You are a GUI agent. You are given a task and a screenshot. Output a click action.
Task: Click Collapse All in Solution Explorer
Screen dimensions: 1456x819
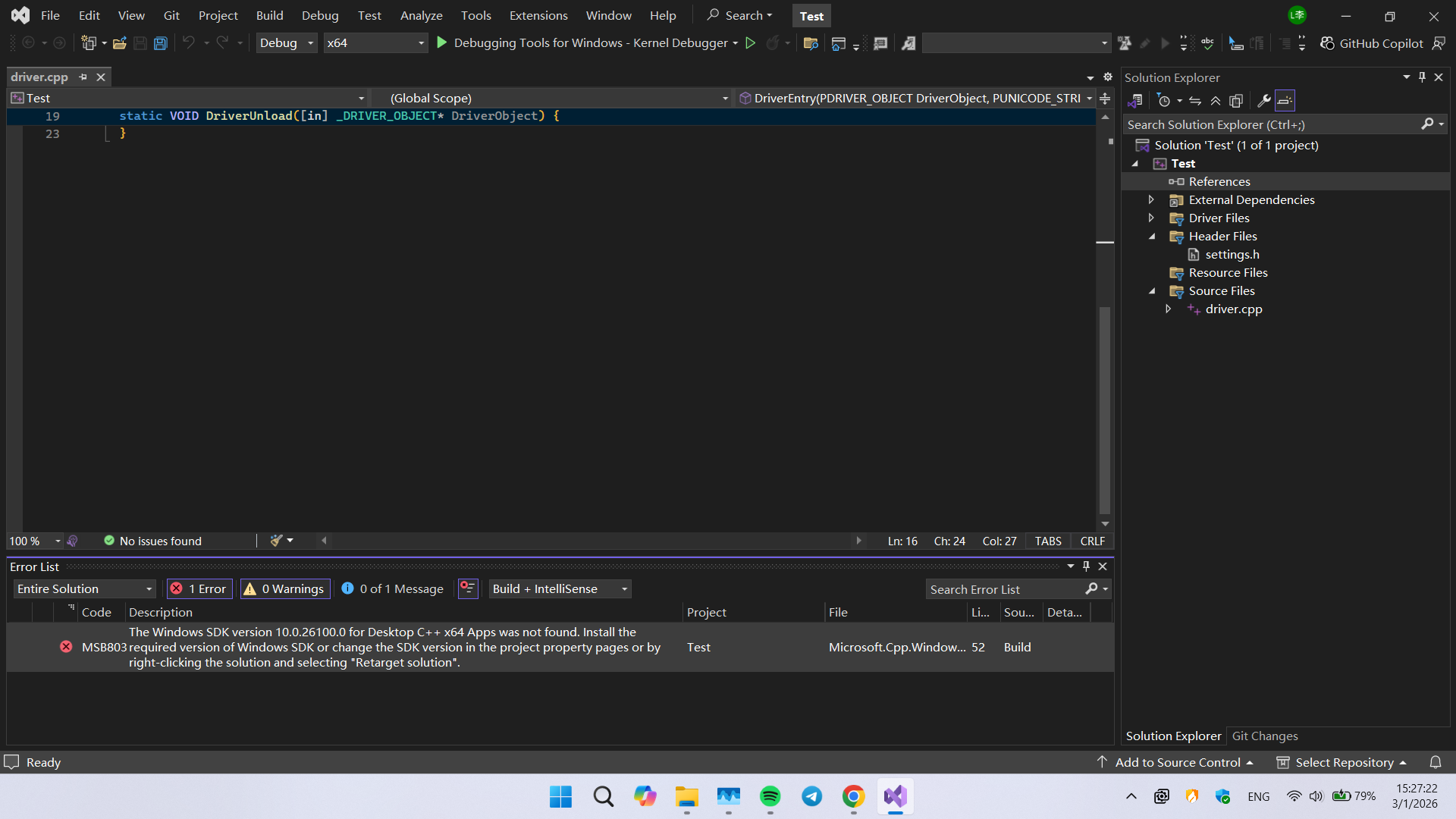[x=1216, y=101]
